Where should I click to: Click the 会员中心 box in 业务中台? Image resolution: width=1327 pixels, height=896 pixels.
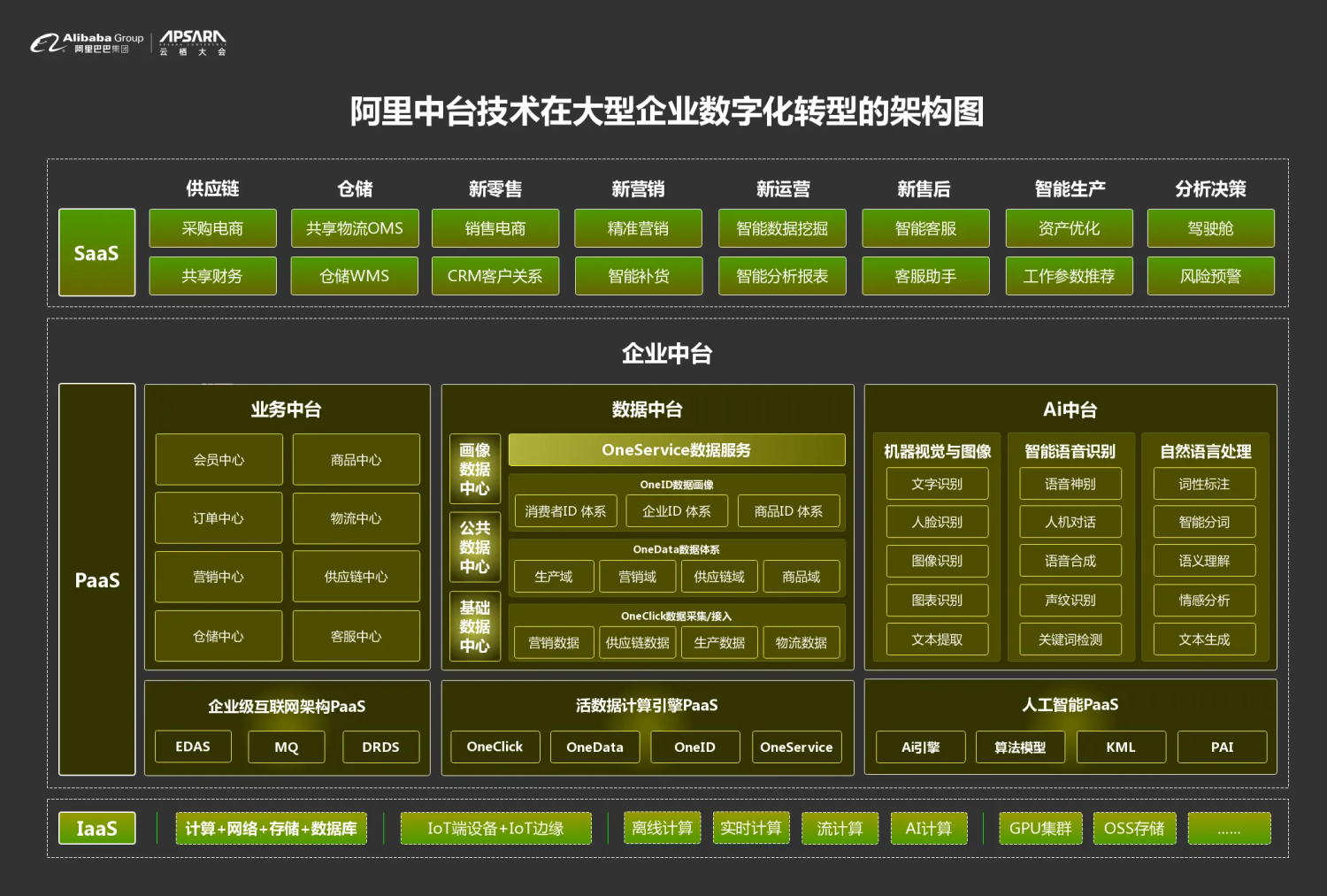coord(218,459)
